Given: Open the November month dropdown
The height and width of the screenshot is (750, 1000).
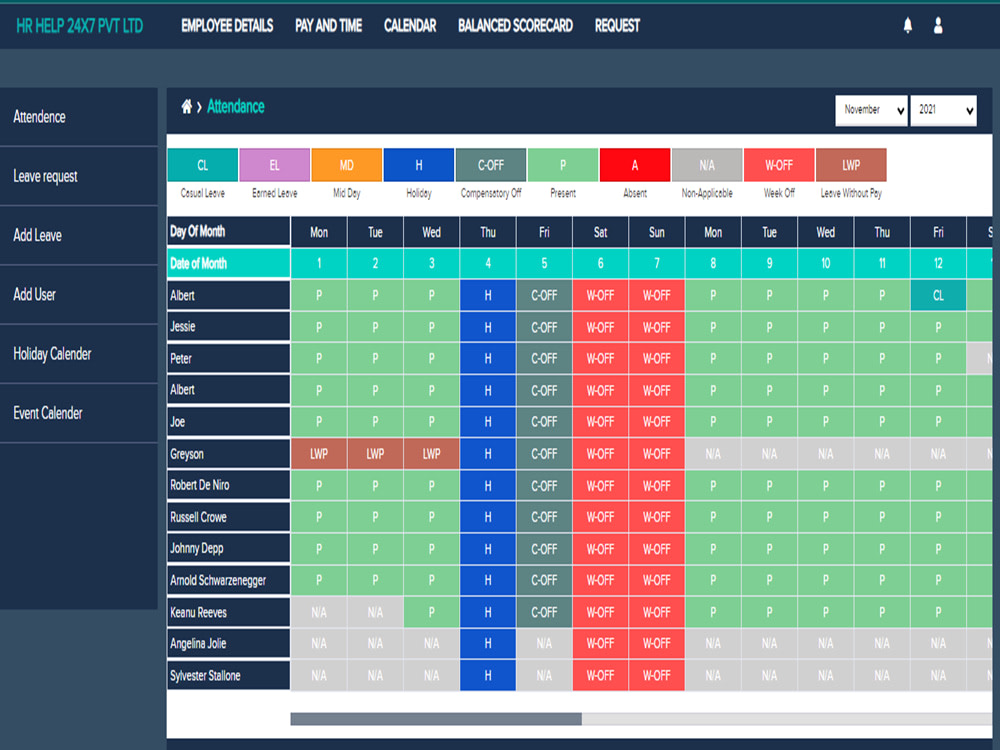Looking at the screenshot, I should point(871,110).
